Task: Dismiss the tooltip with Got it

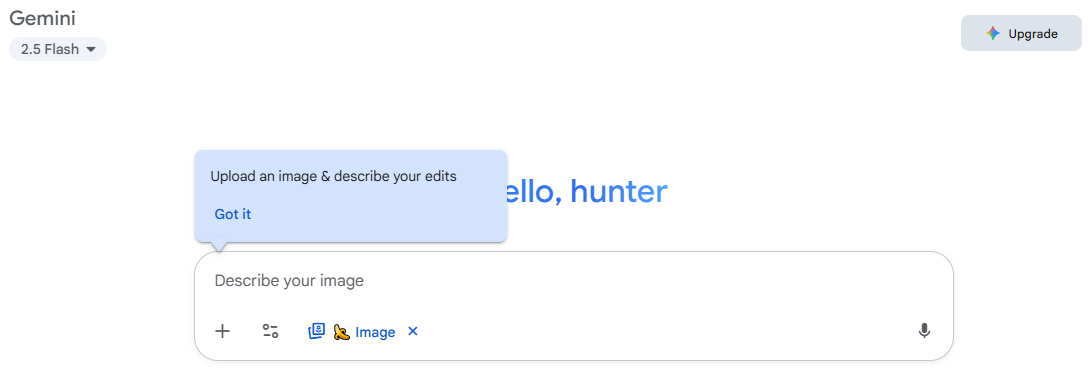Action: click(x=233, y=215)
